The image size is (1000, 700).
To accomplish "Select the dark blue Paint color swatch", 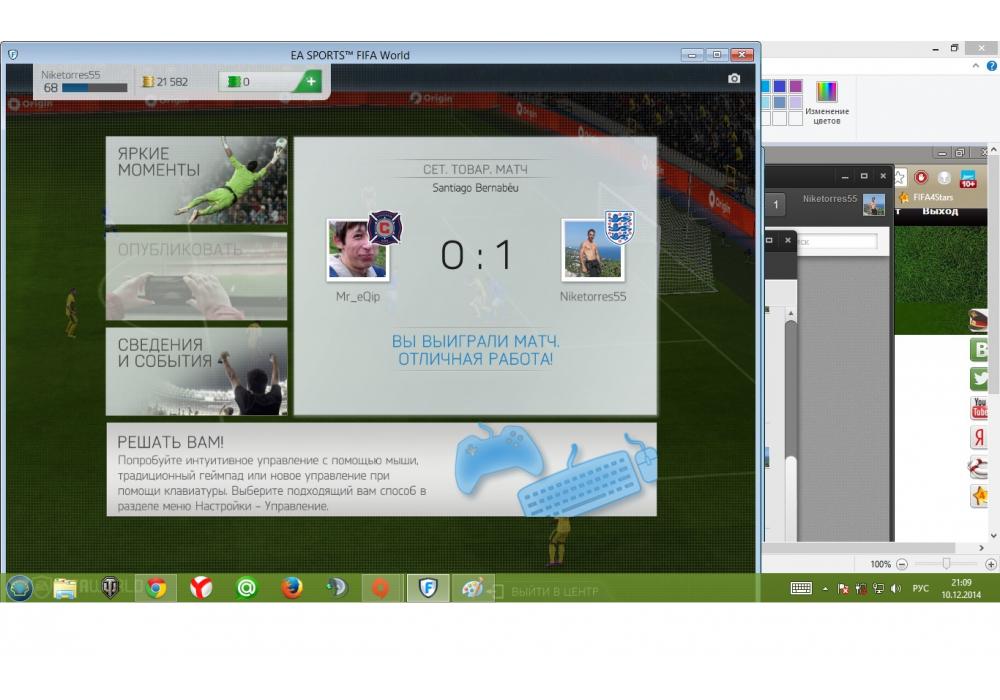I will pos(779,86).
